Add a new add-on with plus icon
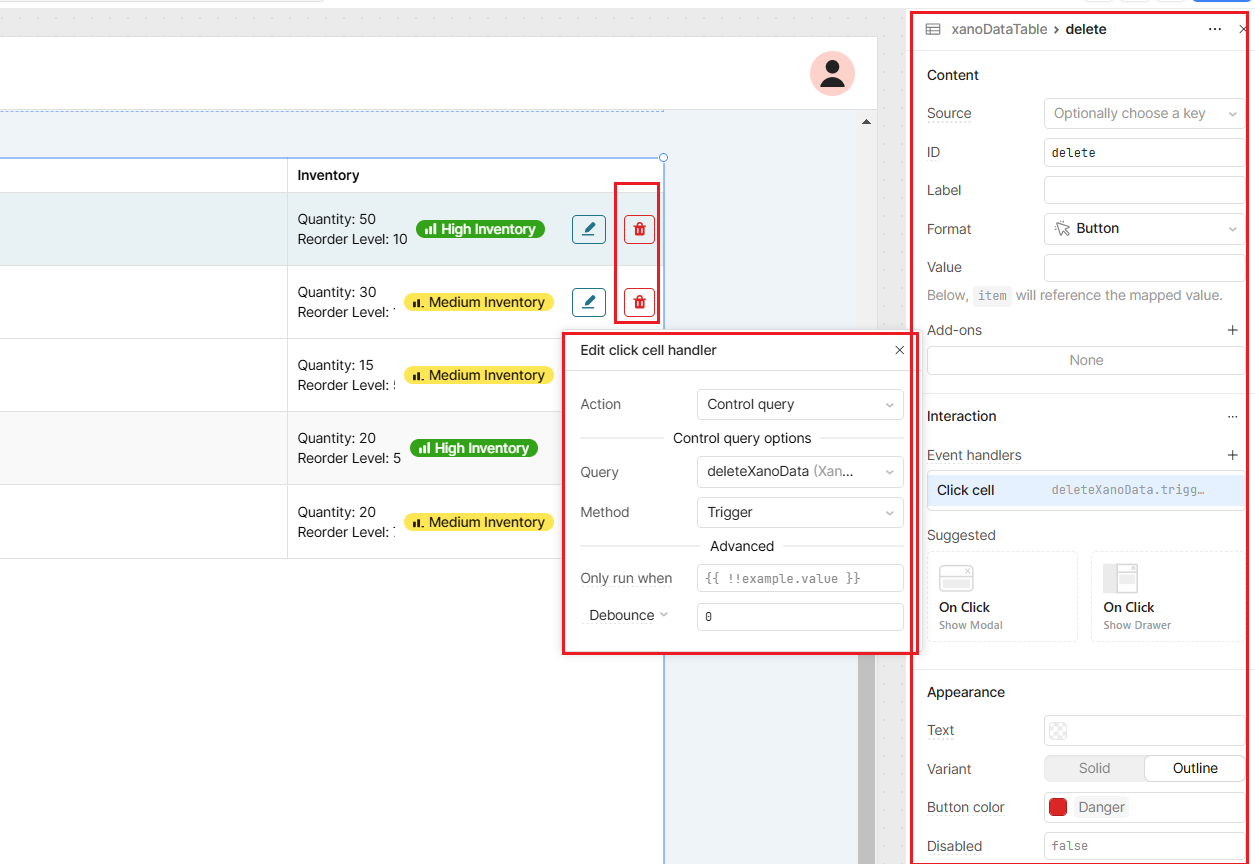Screen dimensions: 1255x864 [1232, 330]
